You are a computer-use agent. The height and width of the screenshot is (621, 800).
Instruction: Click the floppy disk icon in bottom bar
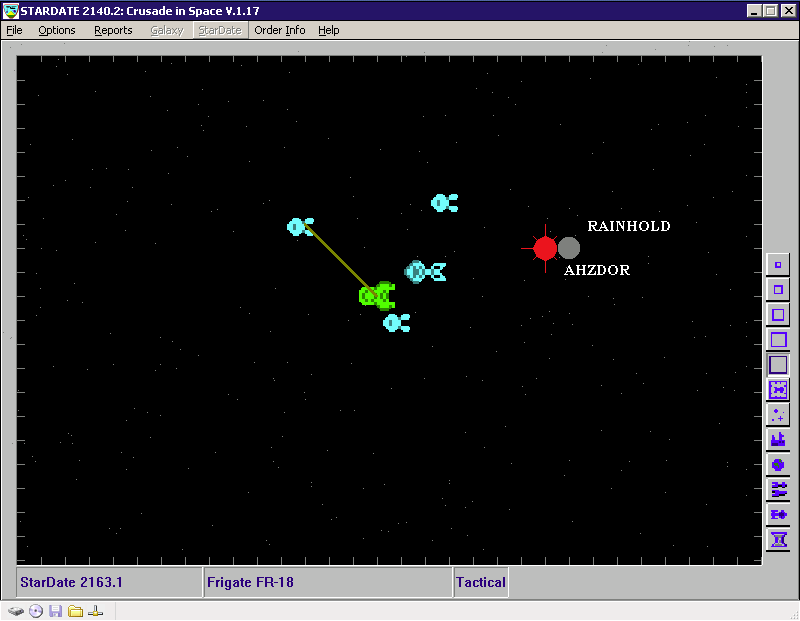coord(55,611)
